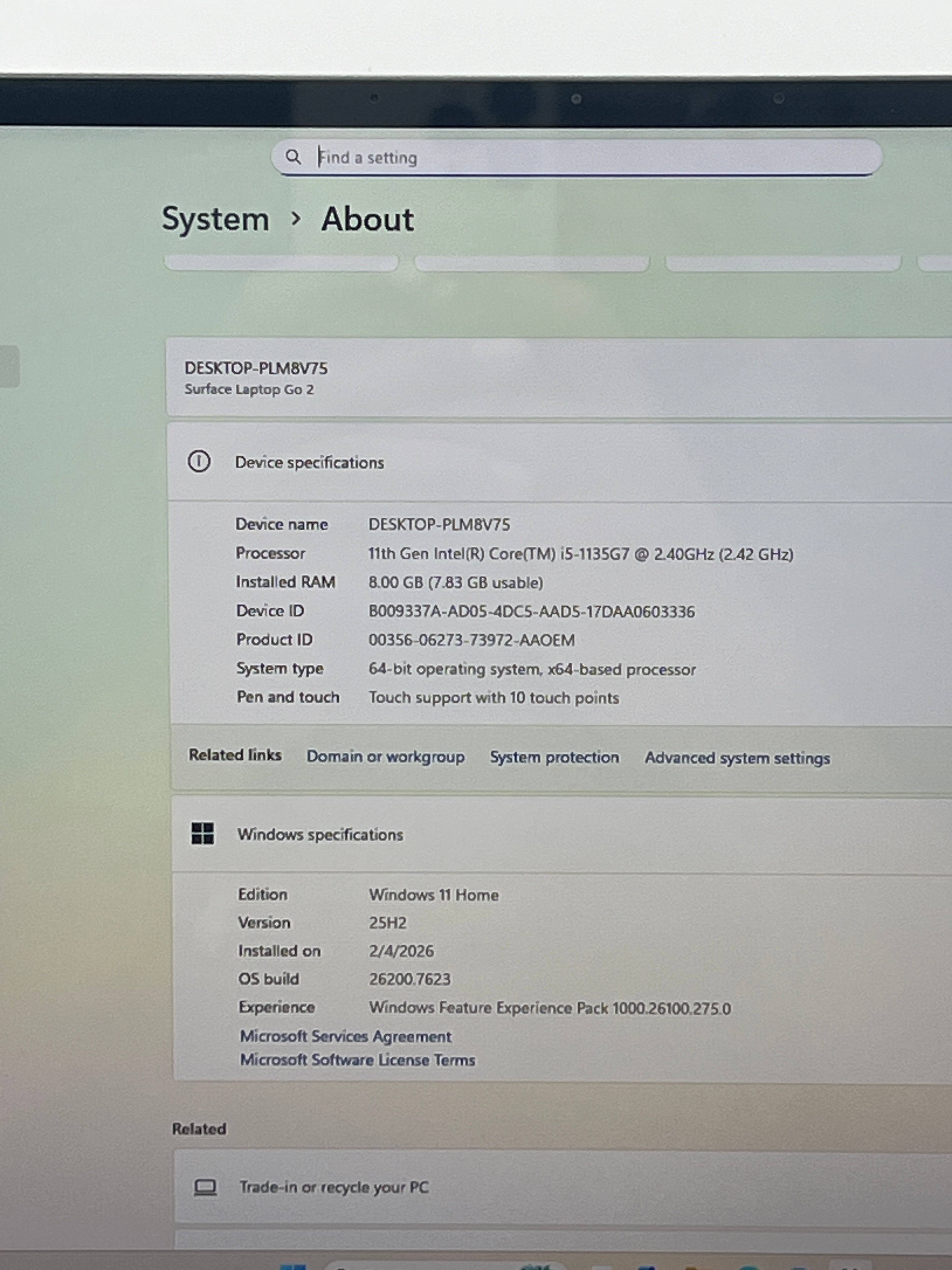Click the magnifying glass search icon
Image resolution: width=952 pixels, height=1270 pixels.
(x=293, y=157)
